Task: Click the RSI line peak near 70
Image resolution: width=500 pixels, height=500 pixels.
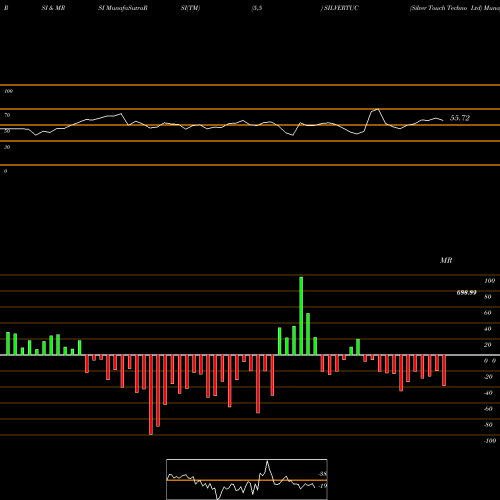Action: click(x=378, y=109)
